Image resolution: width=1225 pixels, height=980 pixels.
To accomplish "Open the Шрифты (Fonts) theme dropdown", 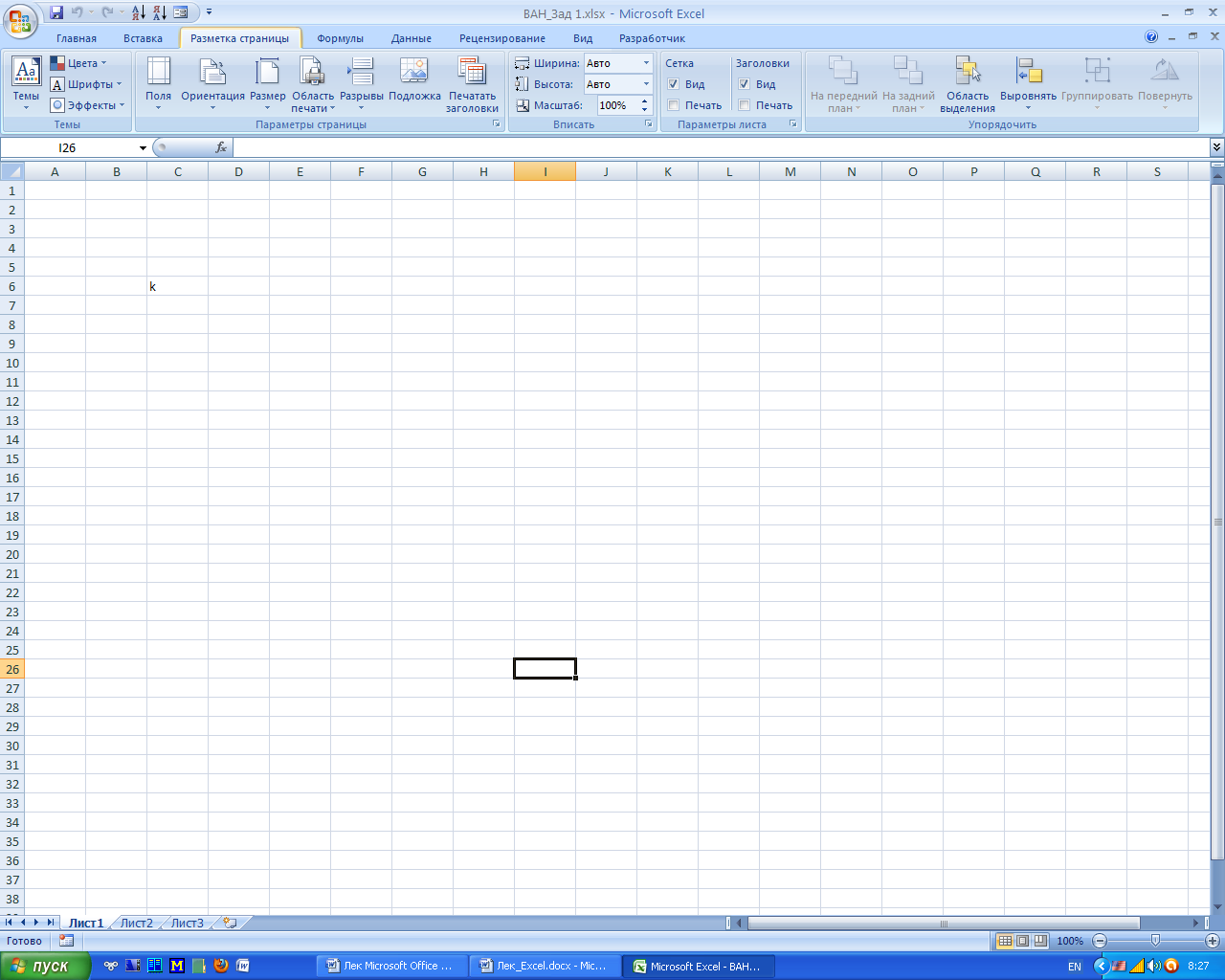I will pyautogui.click(x=86, y=84).
